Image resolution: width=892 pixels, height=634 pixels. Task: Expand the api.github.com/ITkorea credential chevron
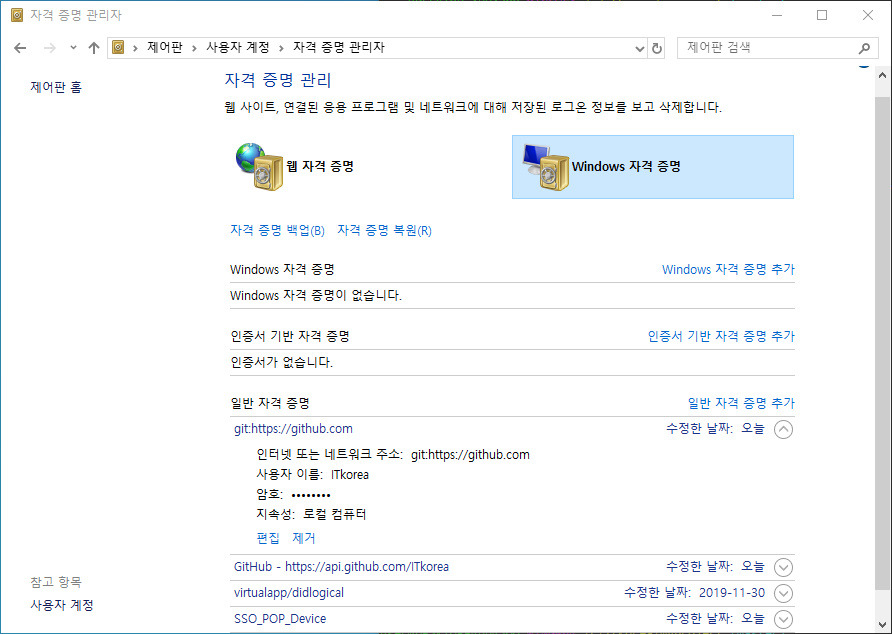click(783, 567)
